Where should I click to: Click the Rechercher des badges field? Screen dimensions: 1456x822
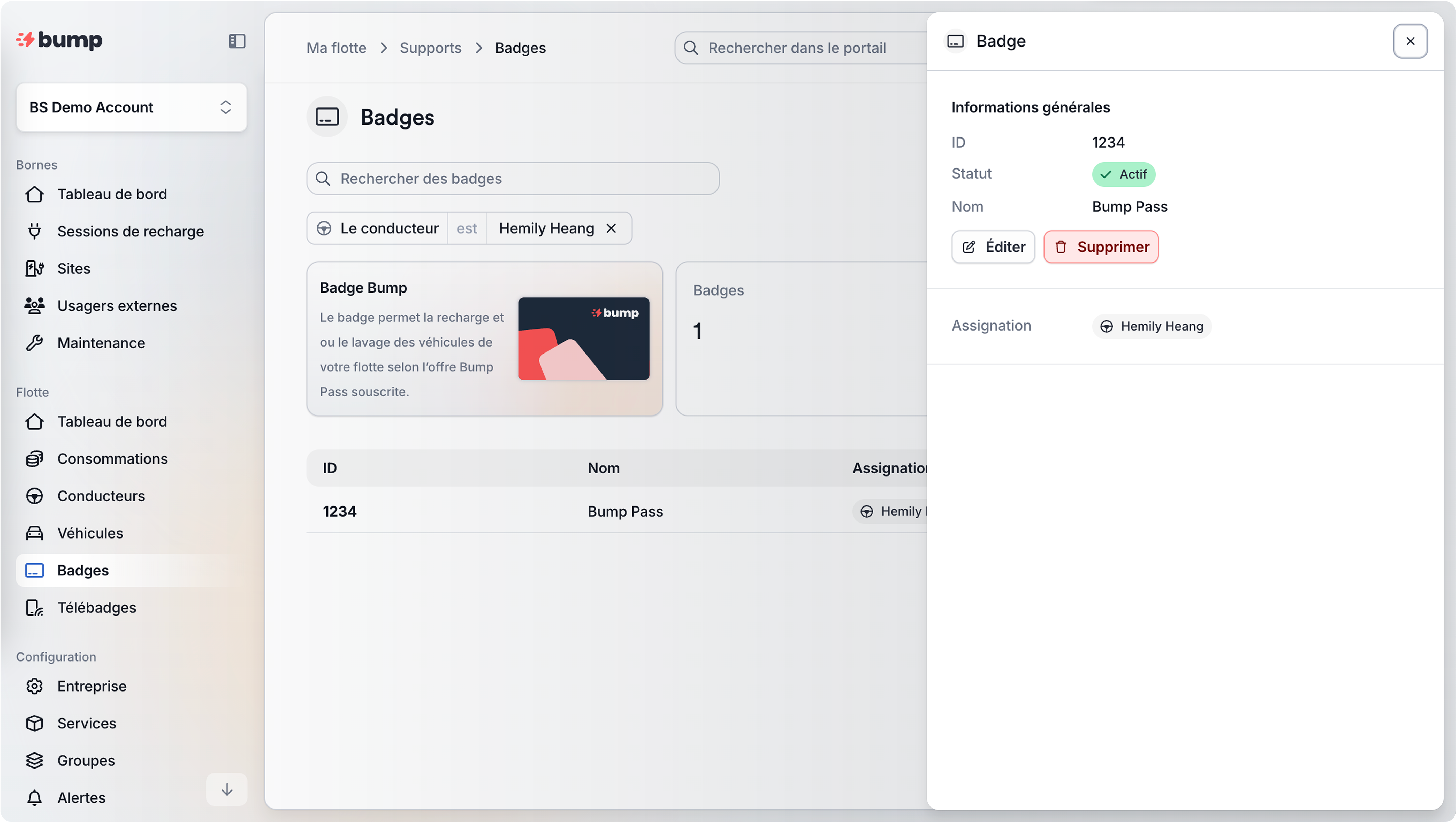(513, 179)
